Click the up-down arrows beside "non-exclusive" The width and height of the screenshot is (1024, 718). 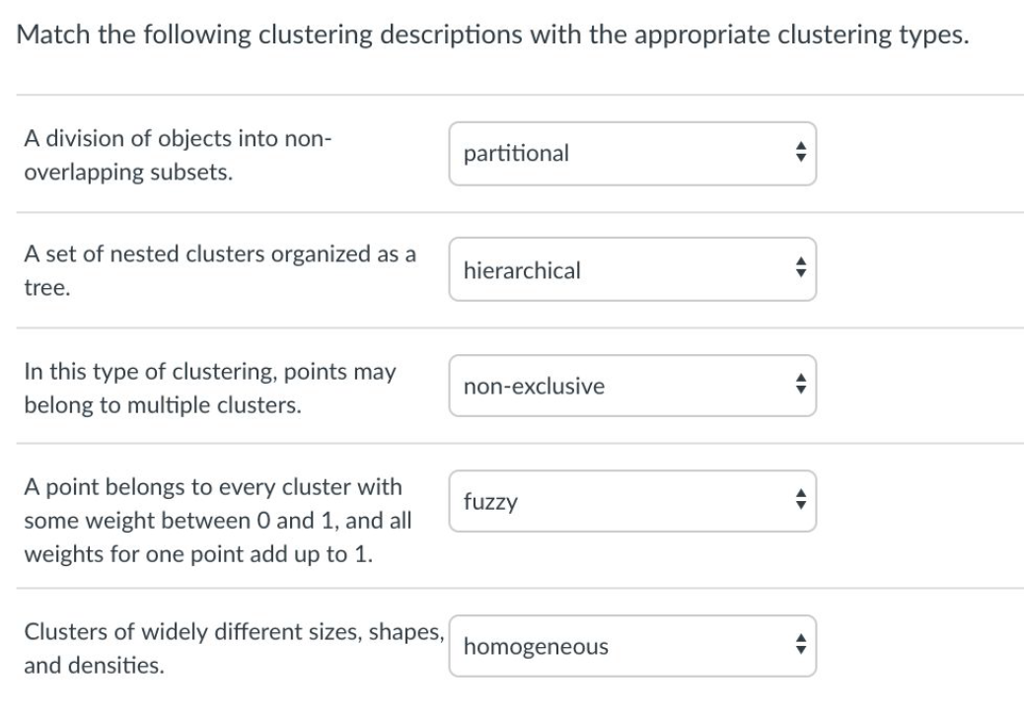(800, 385)
